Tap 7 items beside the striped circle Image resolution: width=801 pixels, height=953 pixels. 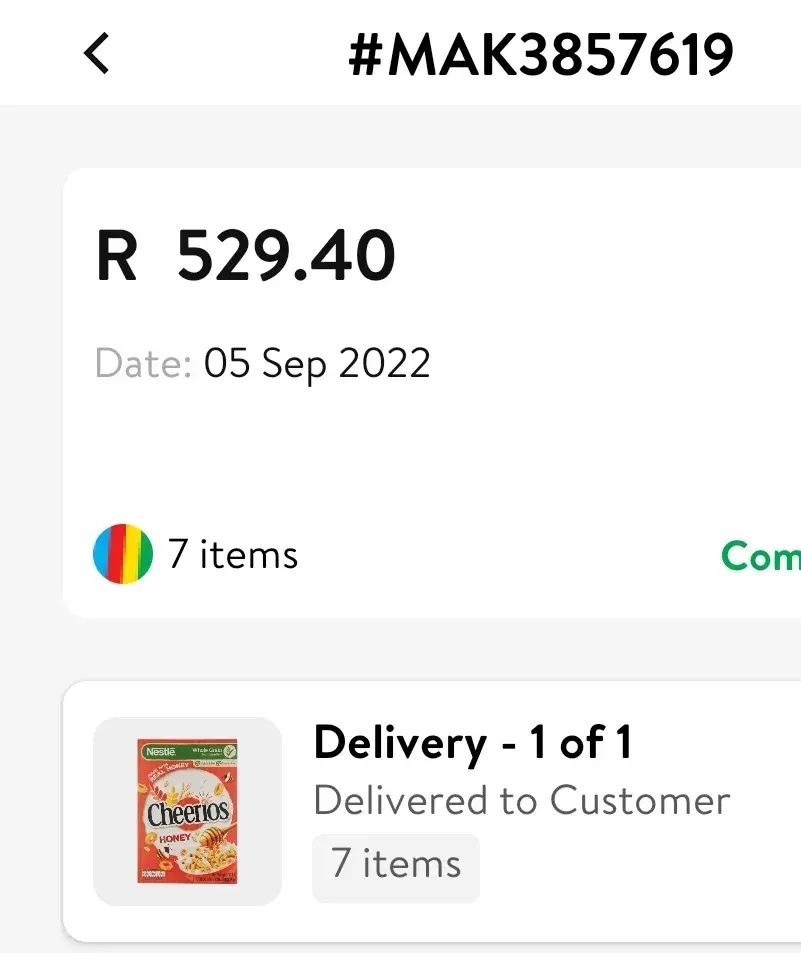tap(233, 554)
